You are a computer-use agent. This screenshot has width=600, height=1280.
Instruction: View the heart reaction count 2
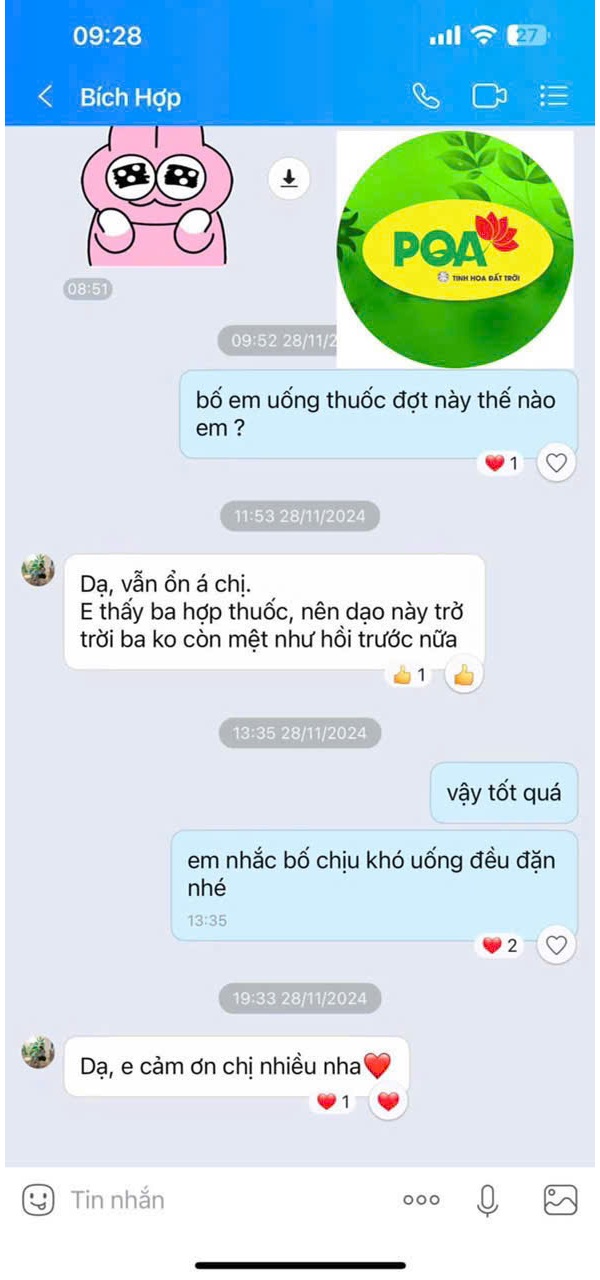[502, 945]
